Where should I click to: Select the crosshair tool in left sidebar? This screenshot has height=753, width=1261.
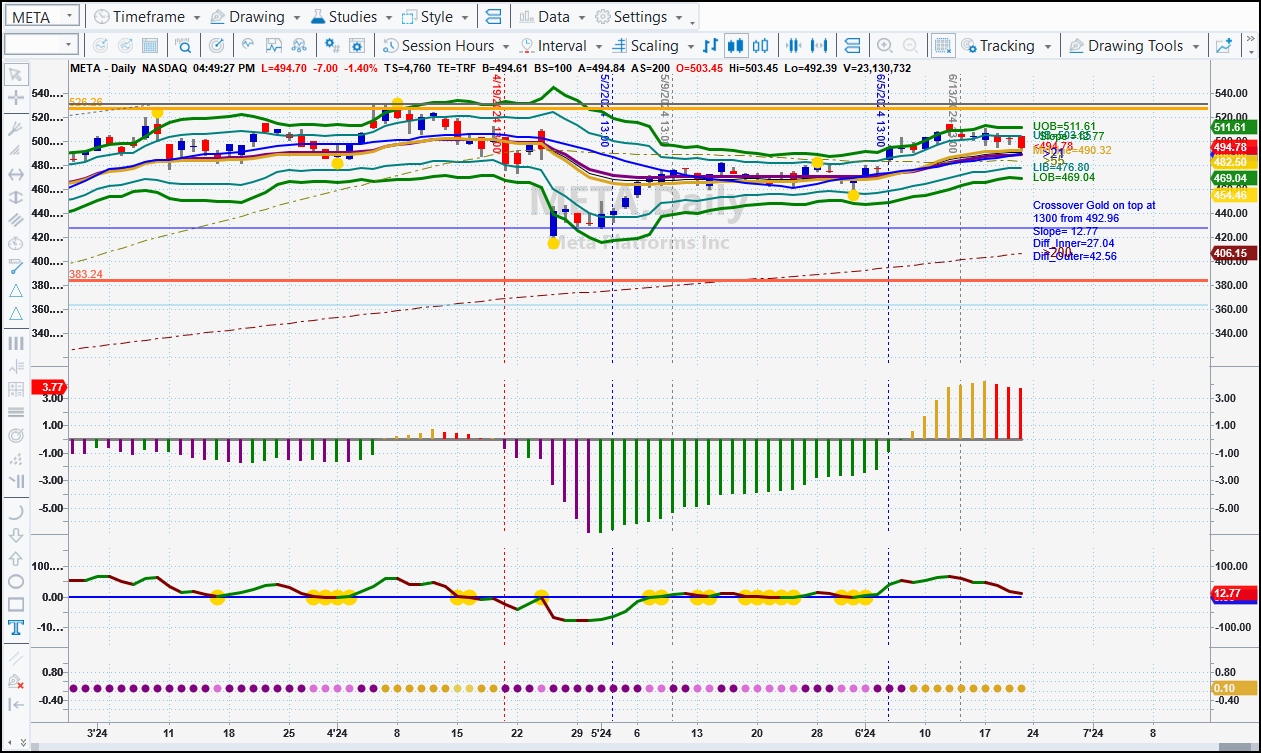tap(16, 98)
